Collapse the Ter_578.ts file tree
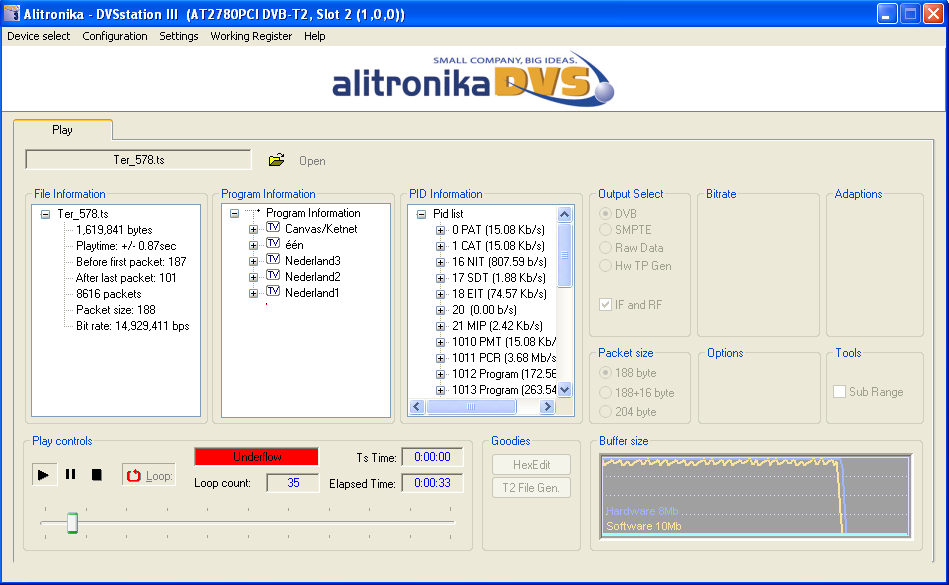Screen dimensions: 949x585 (x=45, y=214)
